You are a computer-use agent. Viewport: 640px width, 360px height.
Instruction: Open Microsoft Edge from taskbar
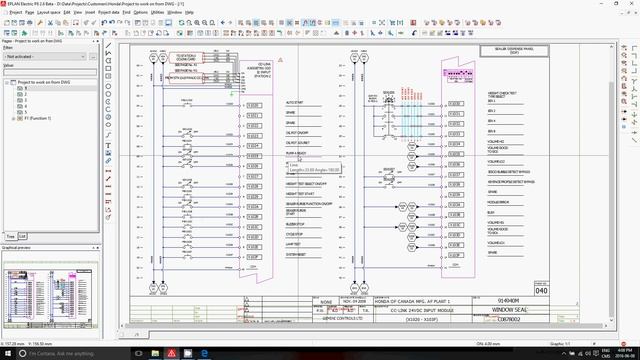pyautogui.click(x=204, y=353)
